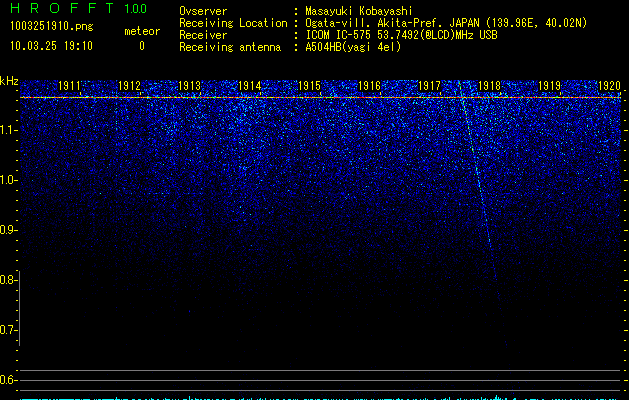Click the 1915 time marker
Viewport: 629px width, 400px height.
click(x=309, y=86)
